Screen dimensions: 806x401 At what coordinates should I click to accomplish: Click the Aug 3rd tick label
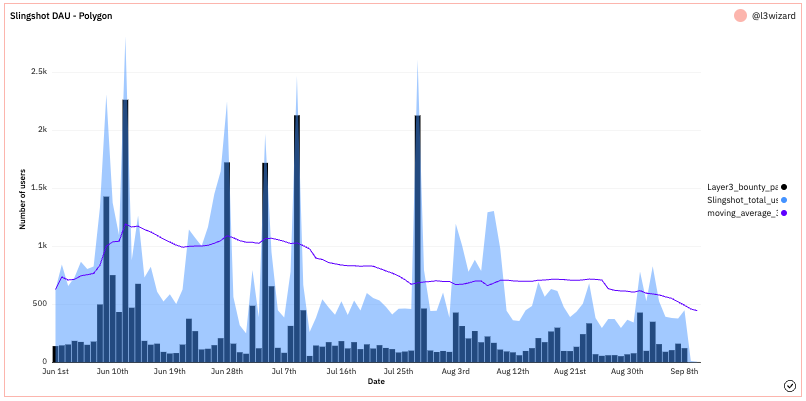click(x=455, y=371)
